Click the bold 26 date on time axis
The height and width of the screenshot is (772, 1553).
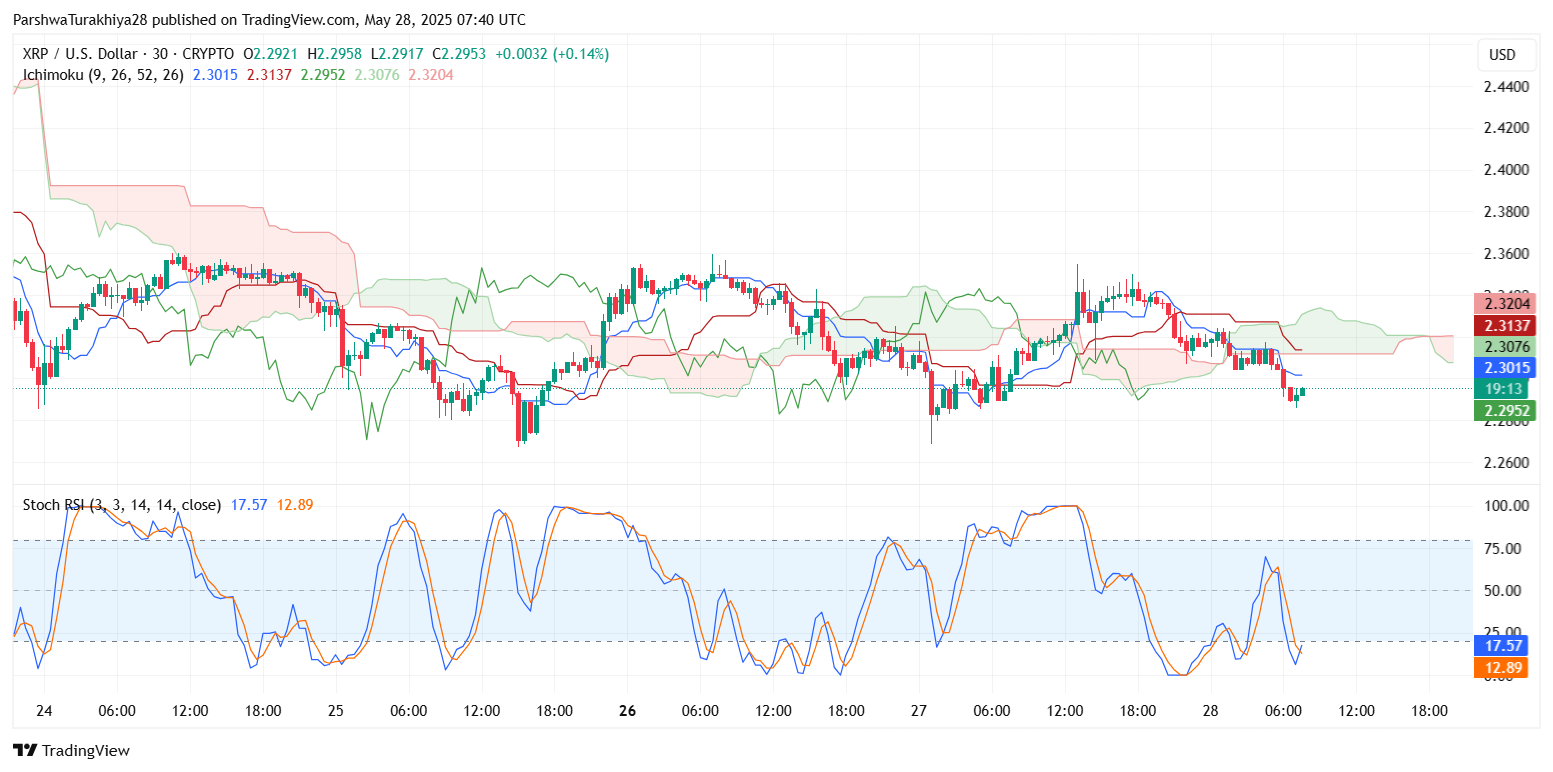[x=627, y=711]
